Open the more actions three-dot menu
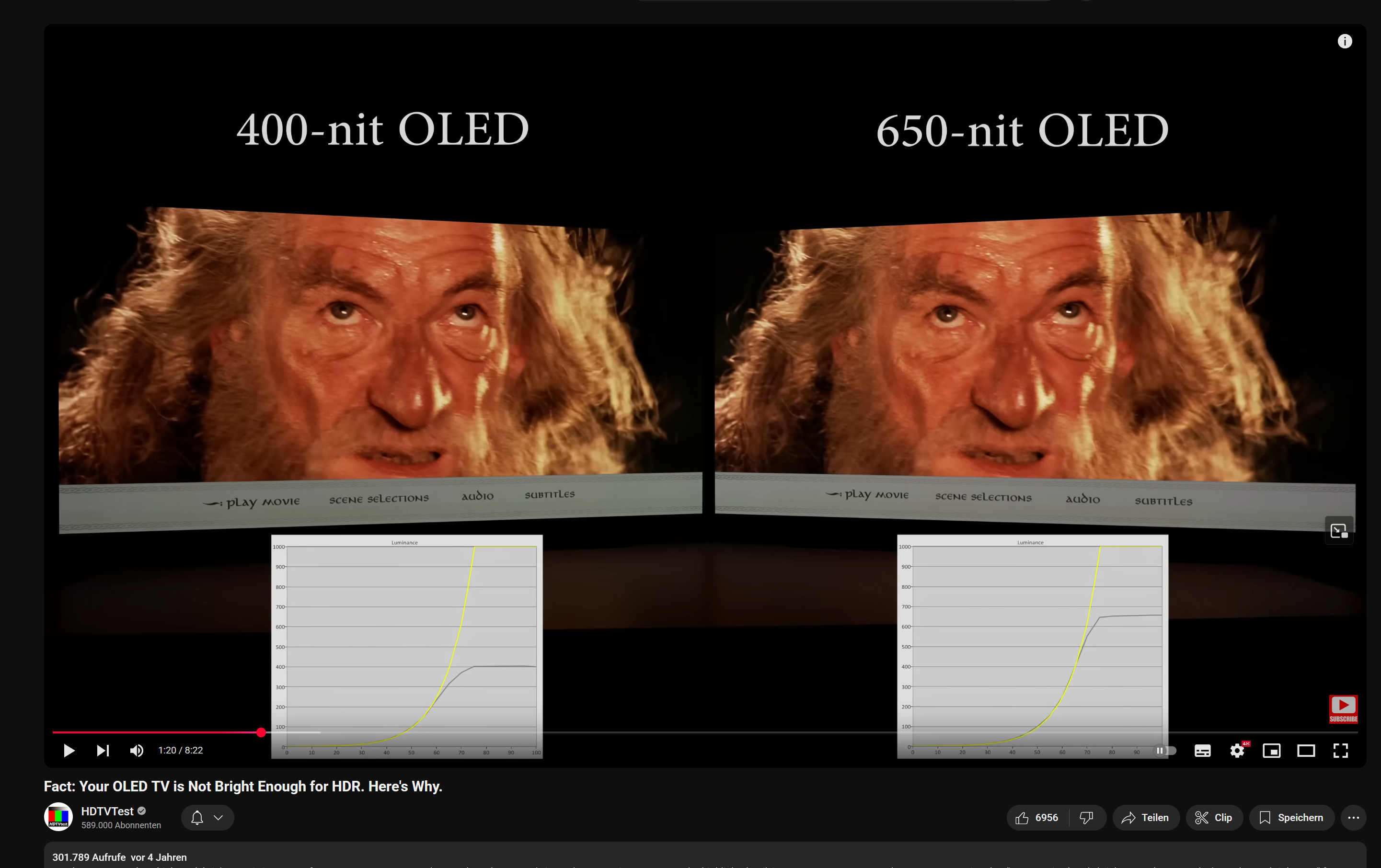Screen dimensions: 1381x868 pos(1353,818)
